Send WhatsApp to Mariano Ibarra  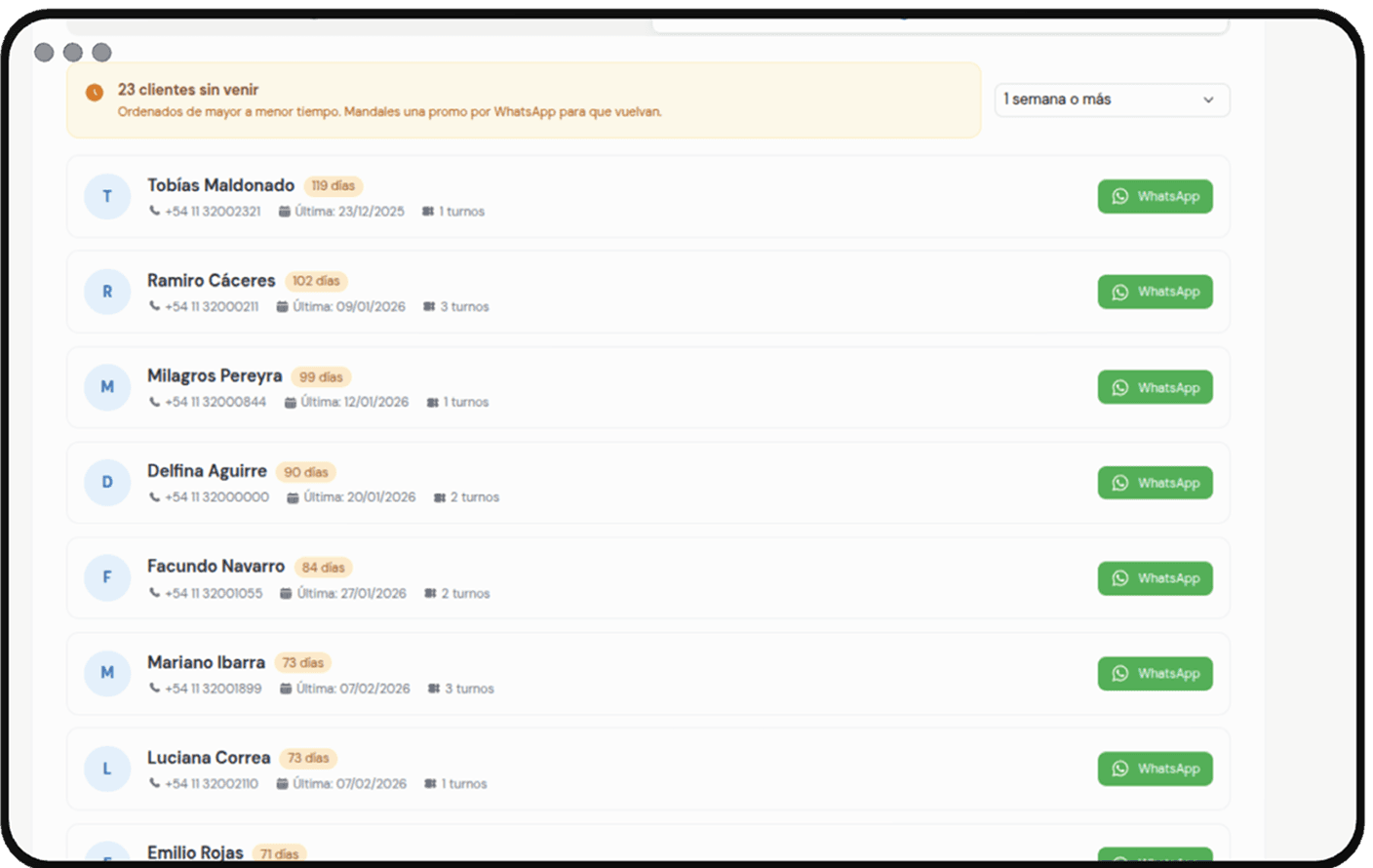point(1155,673)
